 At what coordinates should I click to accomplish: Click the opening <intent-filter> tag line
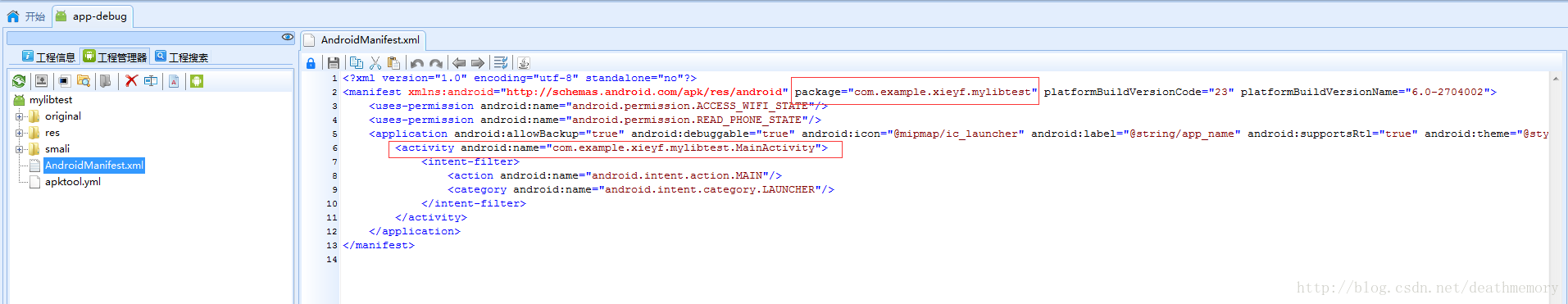(x=470, y=161)
